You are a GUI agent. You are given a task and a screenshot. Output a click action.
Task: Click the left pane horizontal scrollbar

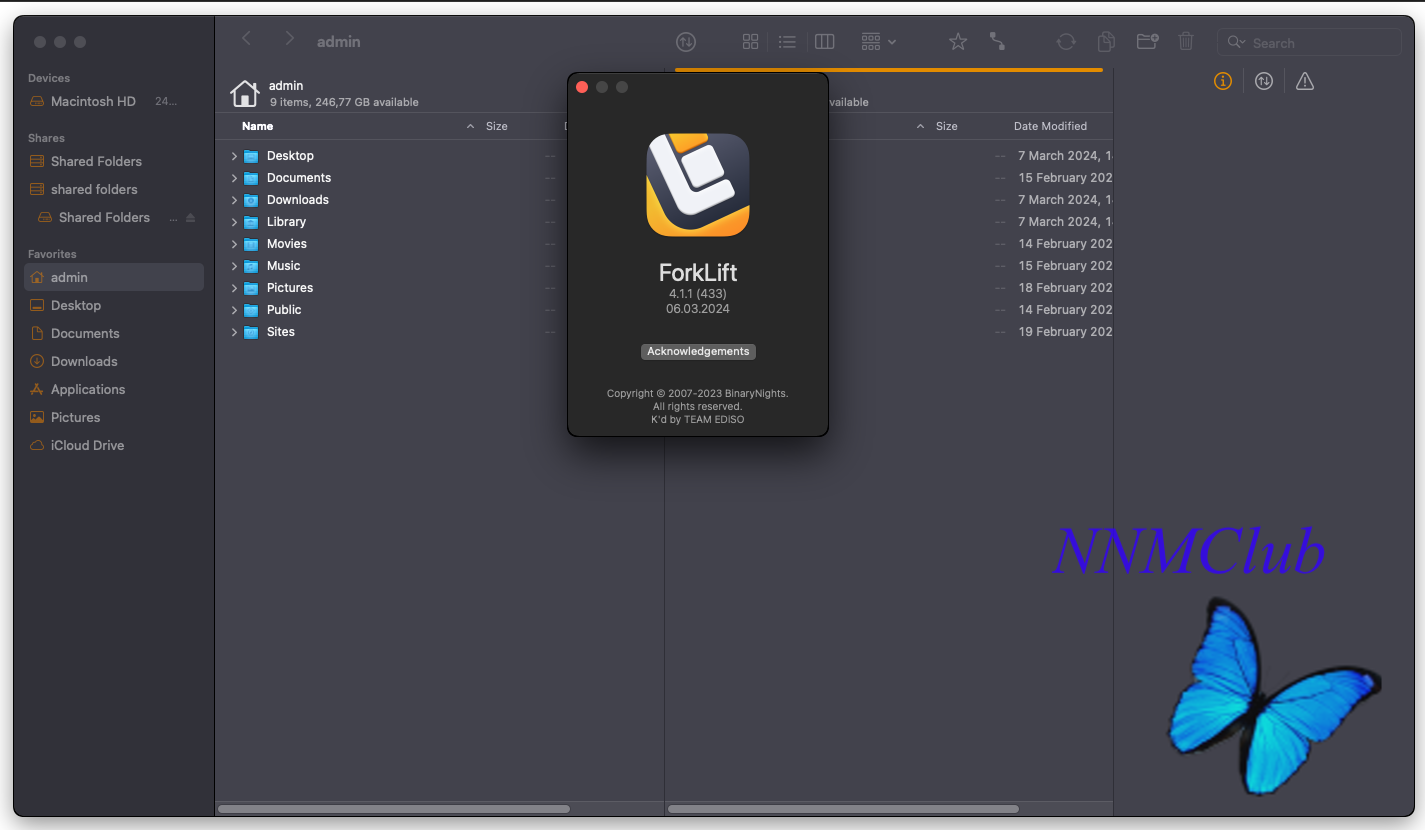pyautogui.click(x=394, y=809)
